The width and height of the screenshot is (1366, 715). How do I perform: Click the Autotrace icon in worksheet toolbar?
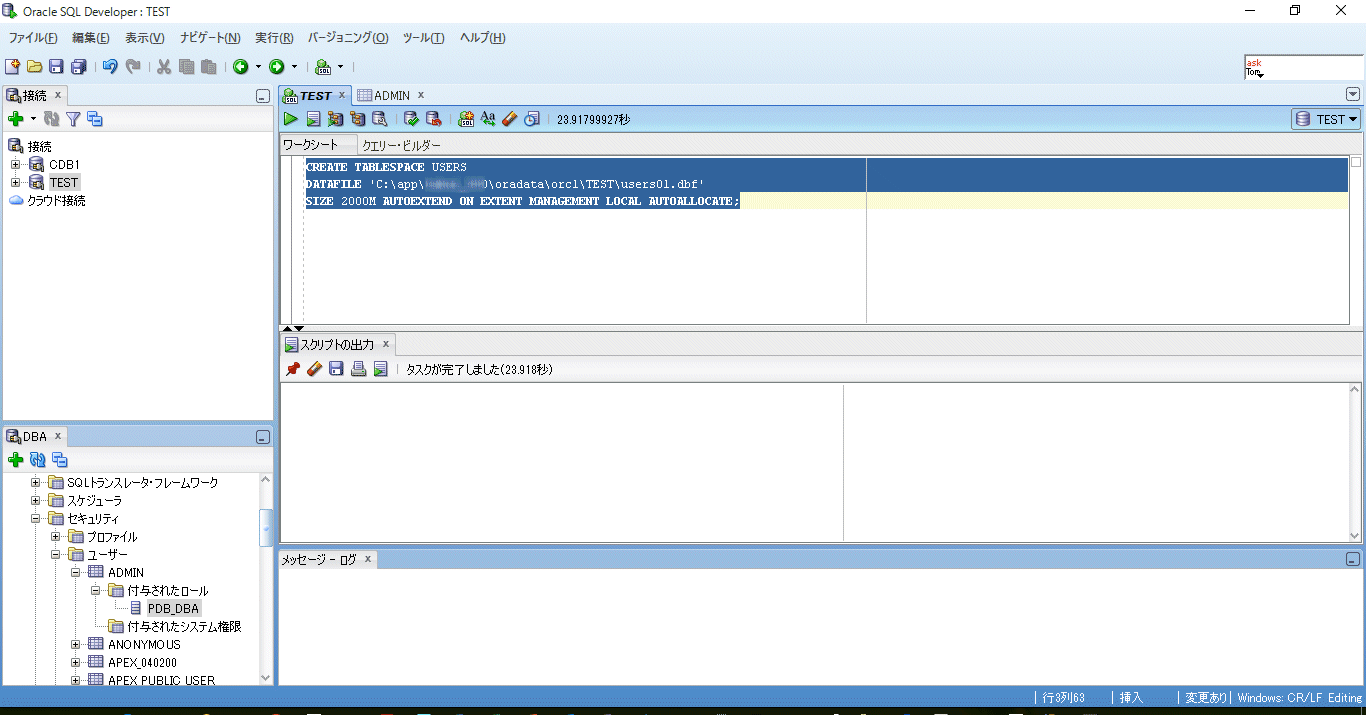[x=357, y=119]
